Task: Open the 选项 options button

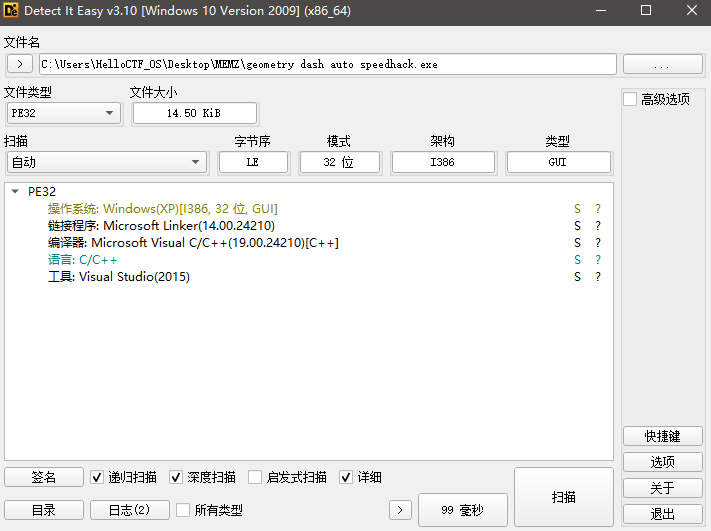Action: tap(662, 462)
